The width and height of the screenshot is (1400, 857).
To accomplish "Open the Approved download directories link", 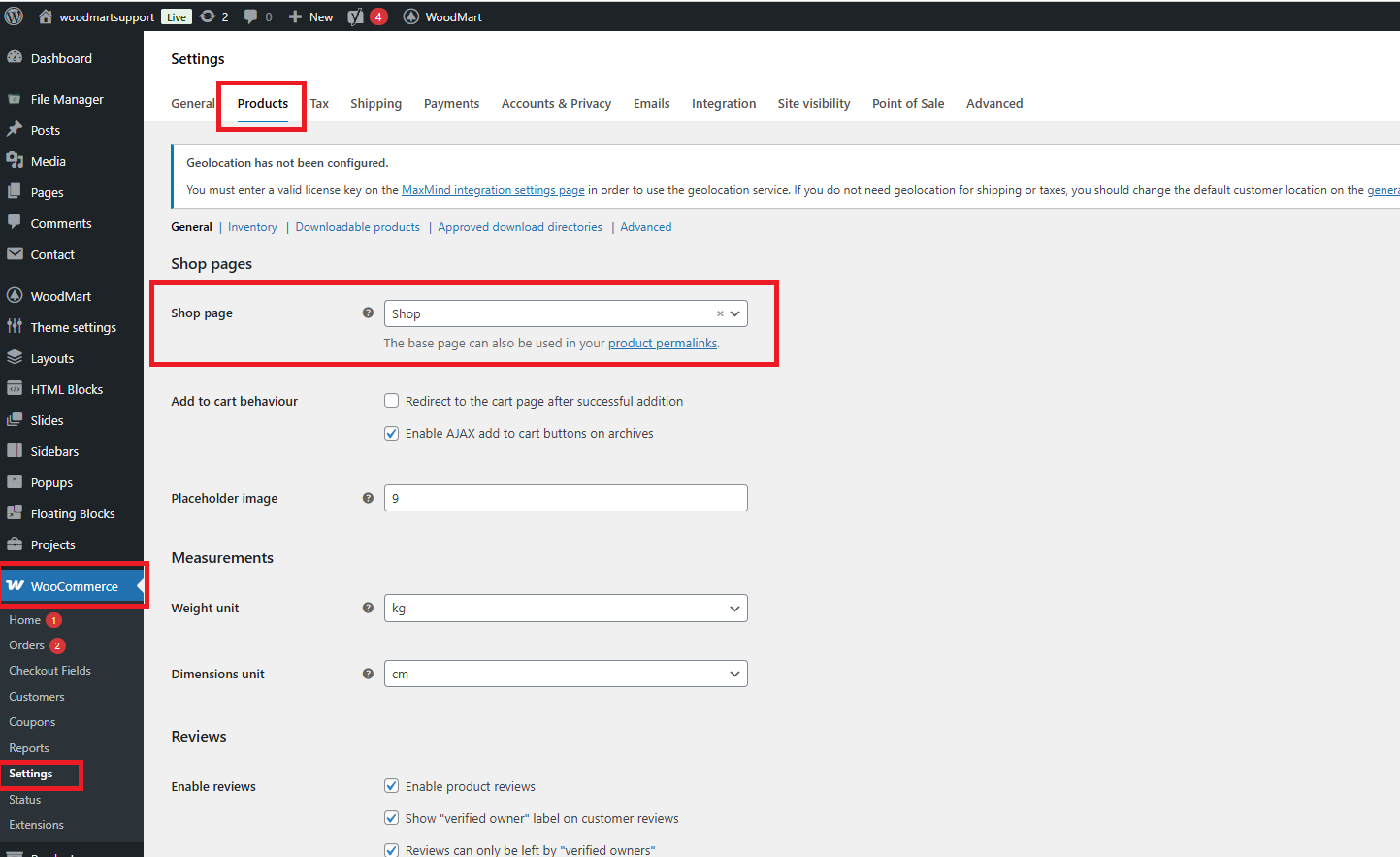I will point(520,227).
